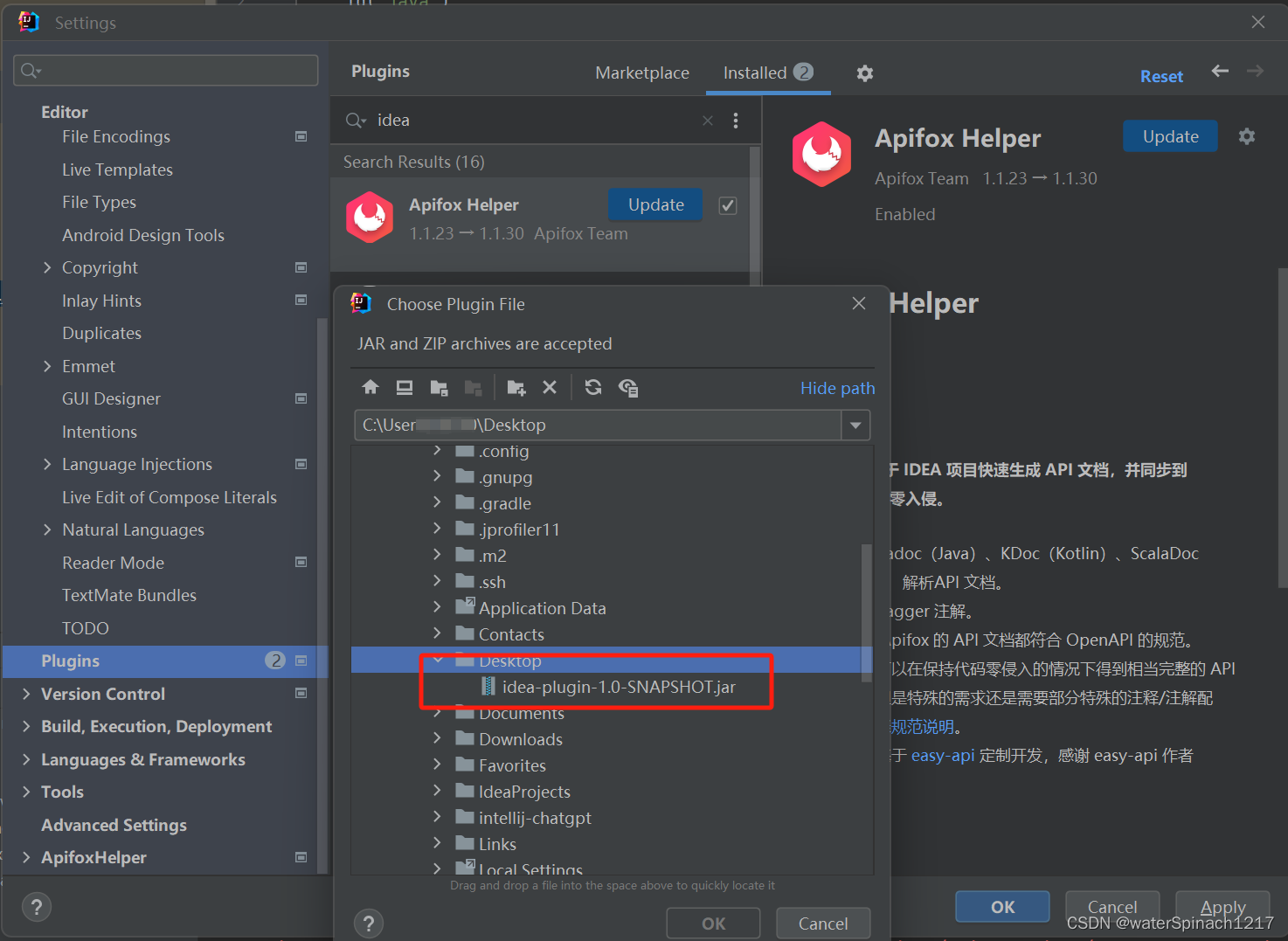Viewport: 1288px width, 941px height.
Task: Click the New Folder toolbar icon
Action: (x=516, y=387)
